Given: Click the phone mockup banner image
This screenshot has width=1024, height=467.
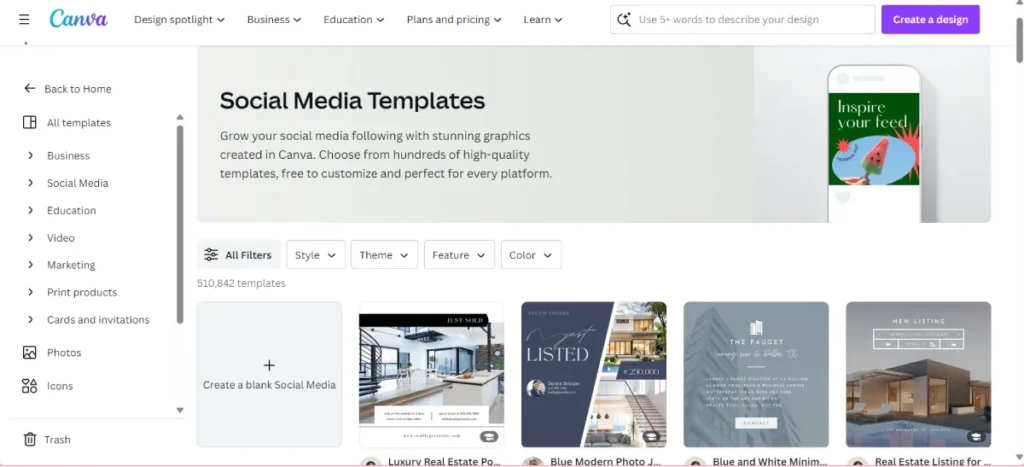Looking at the screenshot, I should click(x=874, y=144).
